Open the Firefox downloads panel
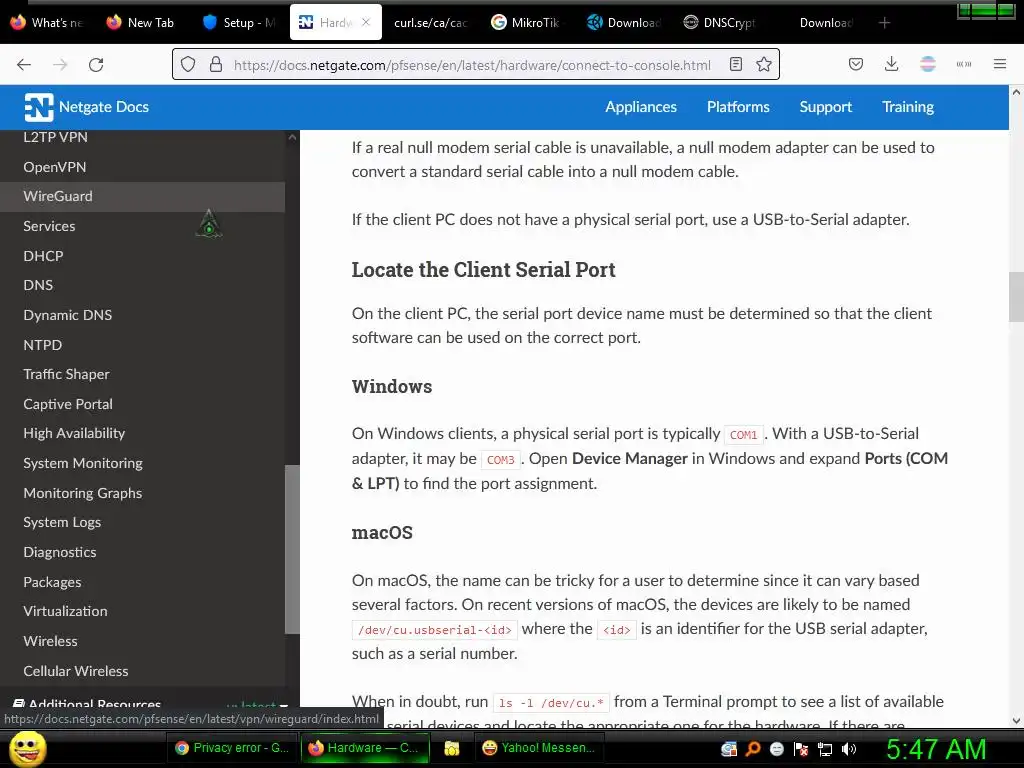This screenshot has height=768, width=1024. tap(891, 64)
